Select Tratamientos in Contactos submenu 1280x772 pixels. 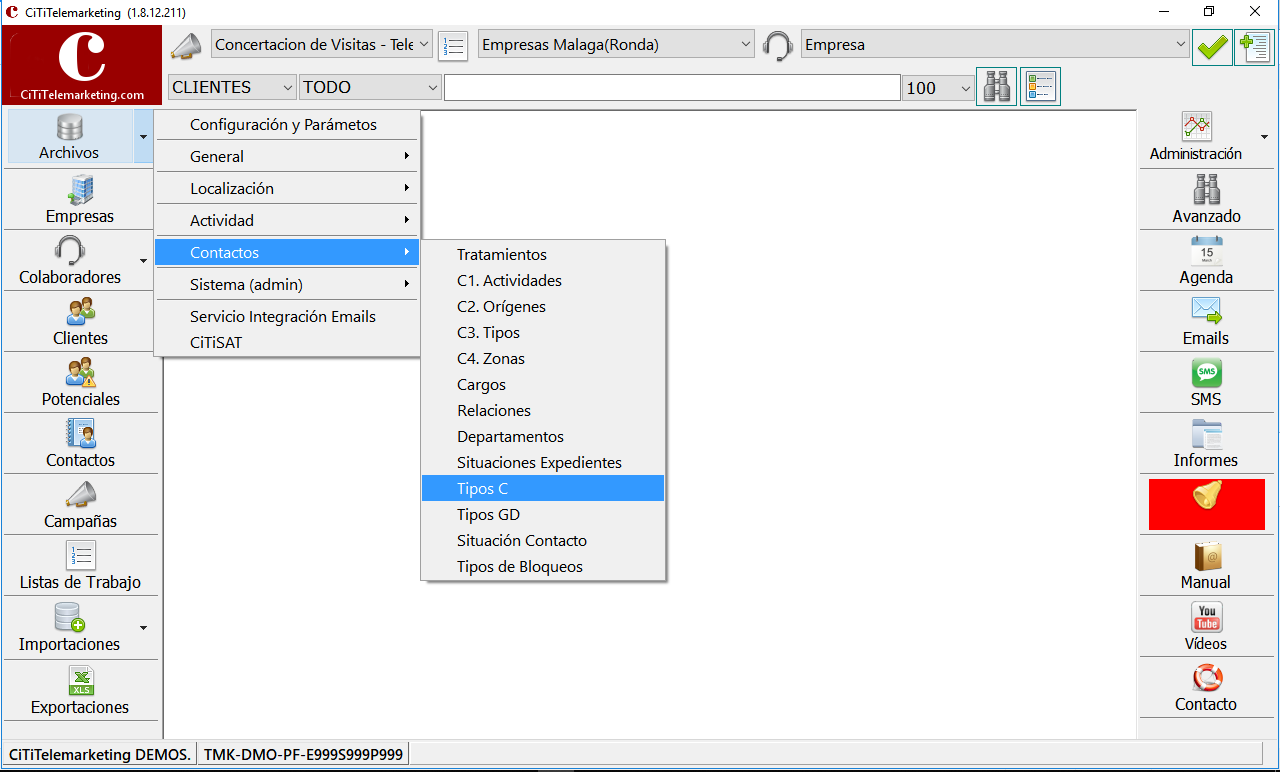point(543,254)
